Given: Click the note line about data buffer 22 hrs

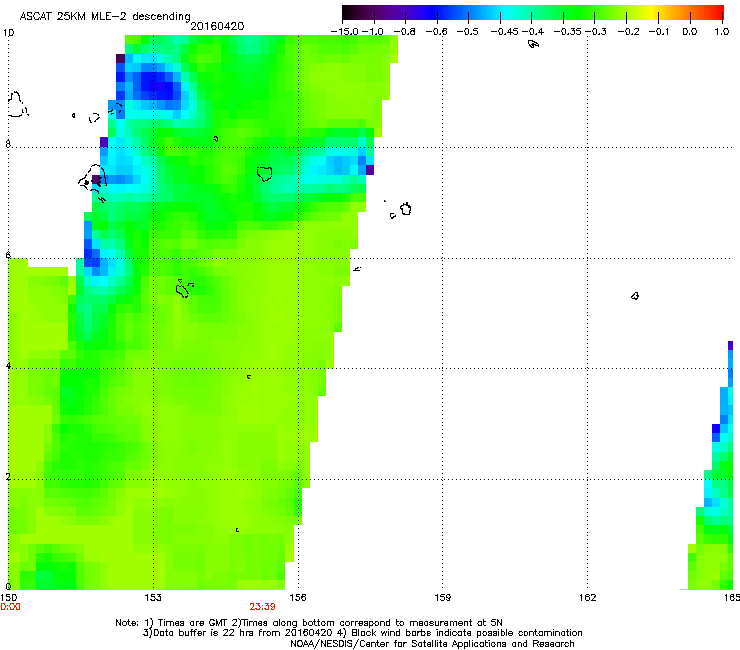Looking at the screenshot, I should tap(362, 633).
